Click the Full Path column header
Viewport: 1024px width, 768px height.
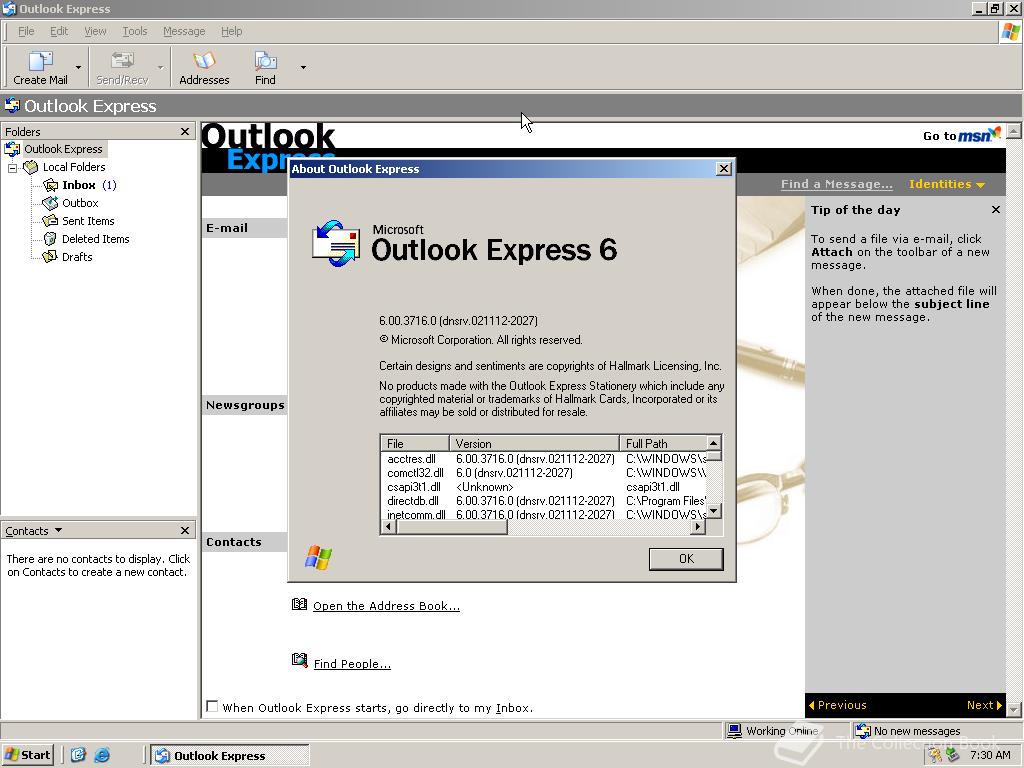click(x=663, y=443)
